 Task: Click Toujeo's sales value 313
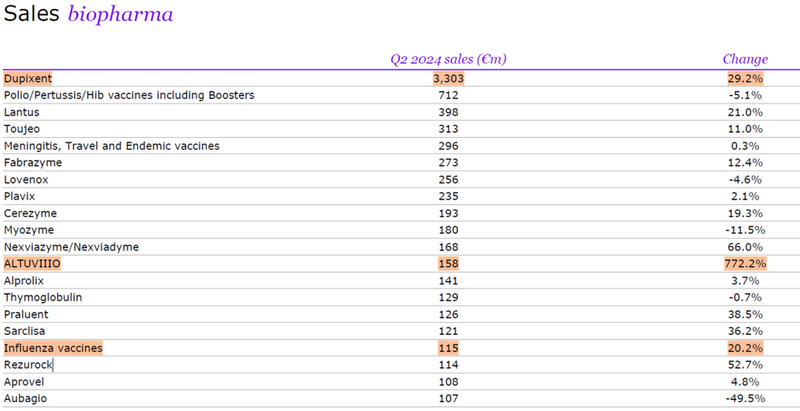coord(448,129)
